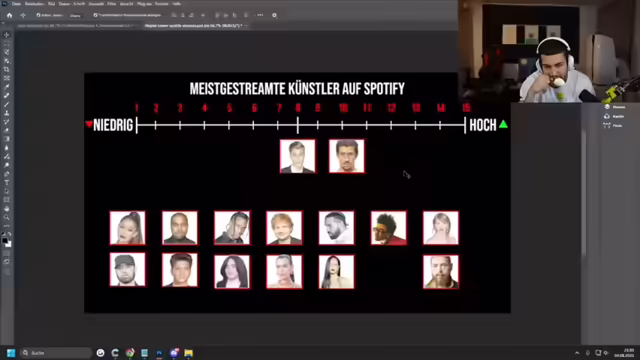640x360 pixels.
Task: Select the Move tool in the toolbox
Action: pos(7,35)
